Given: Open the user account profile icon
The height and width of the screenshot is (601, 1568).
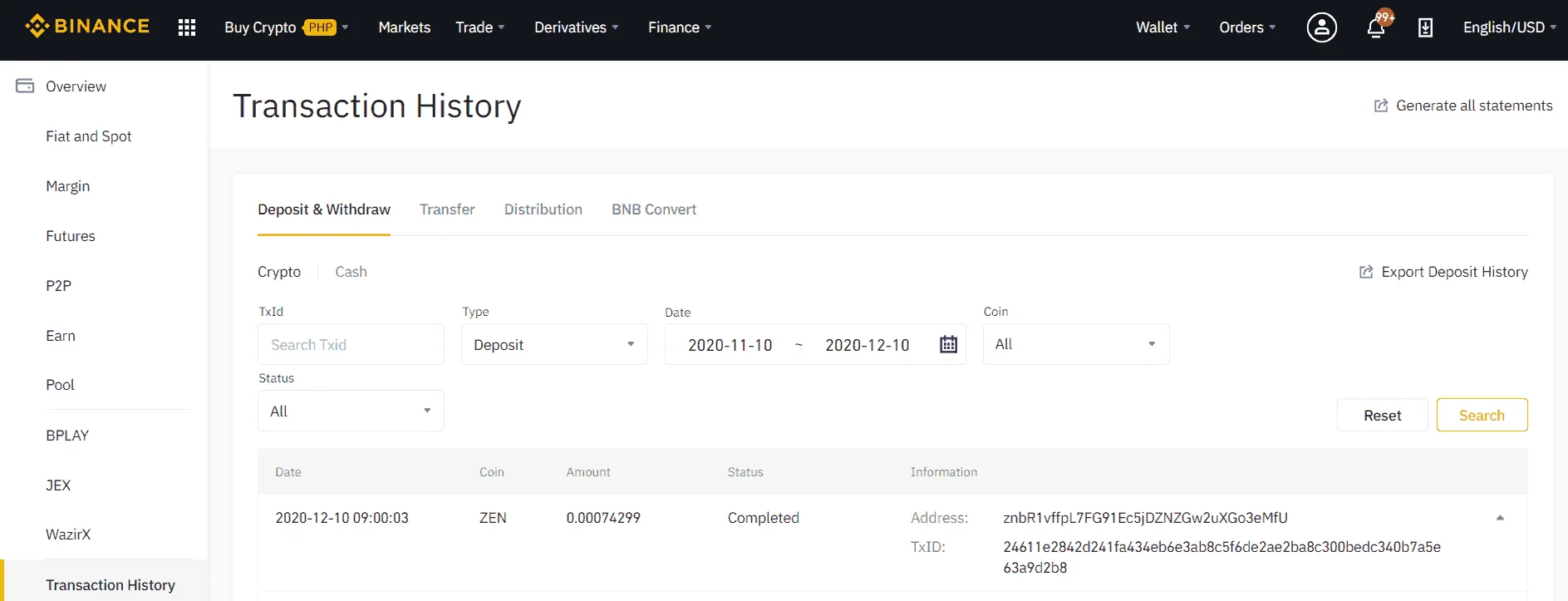Looking at the screenshot, I should (x=1321, y=27).
